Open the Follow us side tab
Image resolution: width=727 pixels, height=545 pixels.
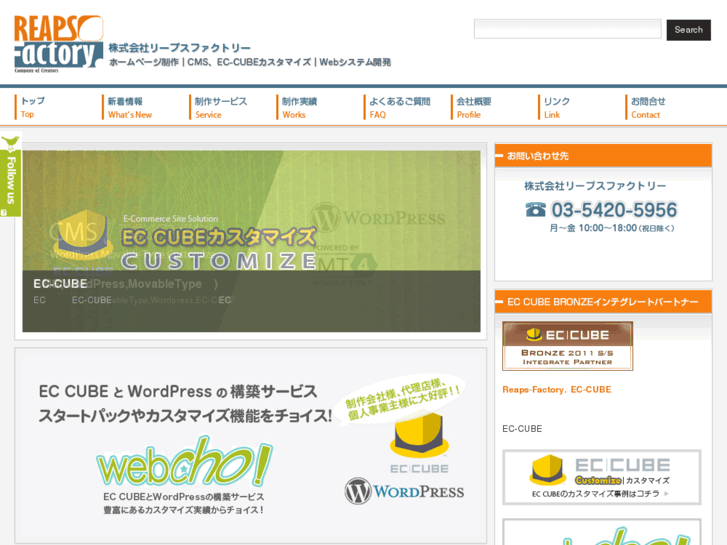(10, 182)
